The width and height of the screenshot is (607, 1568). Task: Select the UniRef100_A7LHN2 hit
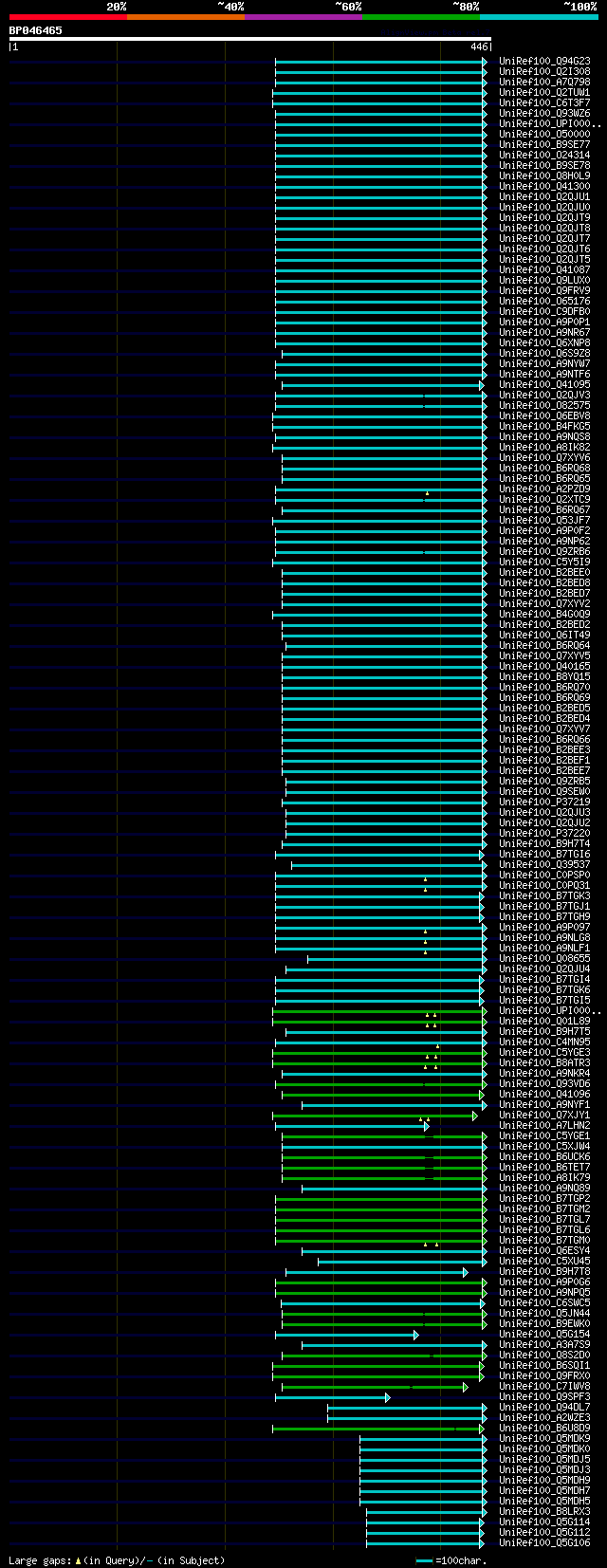pyautogui.click(x=544, y=1125)
